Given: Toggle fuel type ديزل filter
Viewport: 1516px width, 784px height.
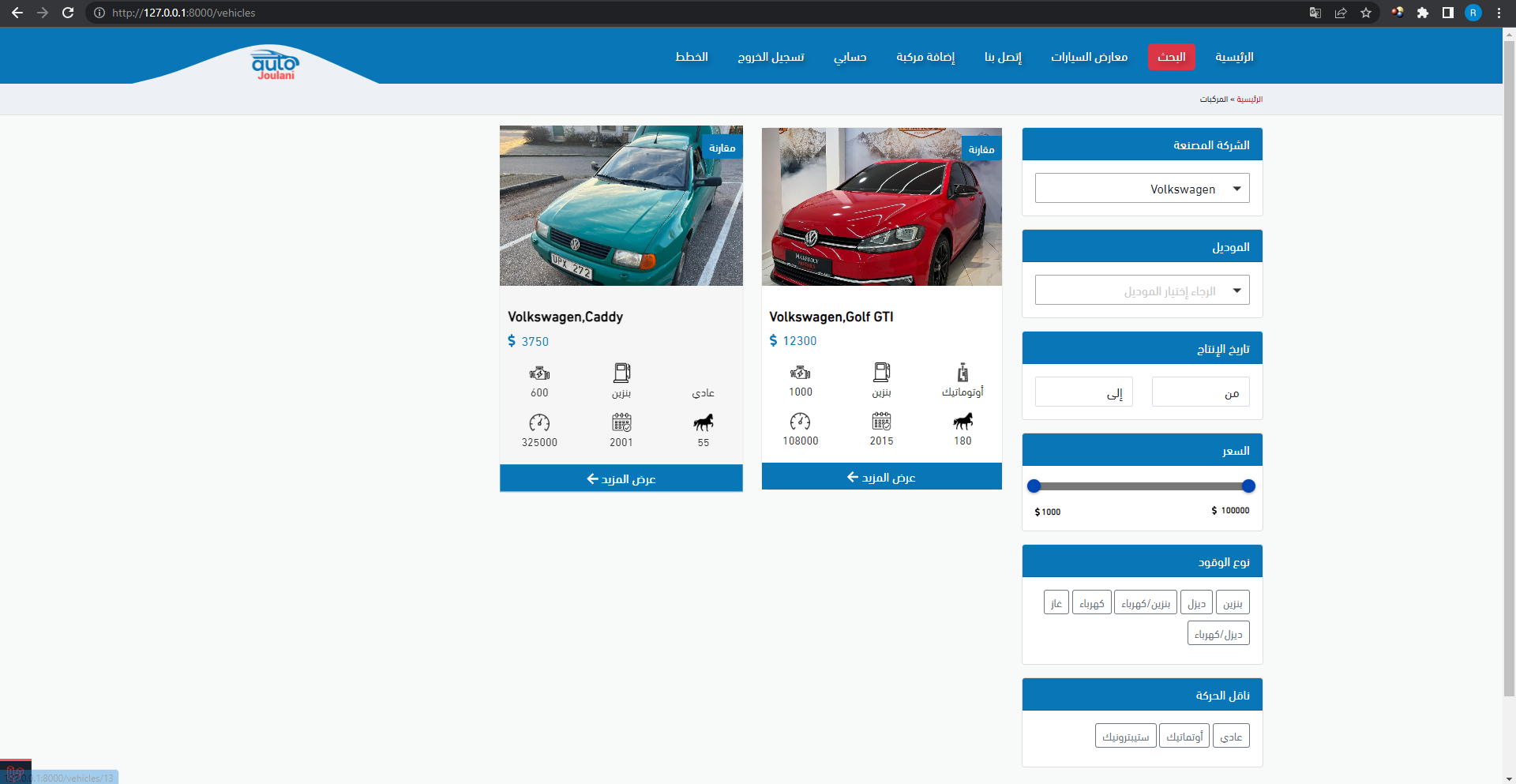Looking at the screenshot, I should [1196, 602].
